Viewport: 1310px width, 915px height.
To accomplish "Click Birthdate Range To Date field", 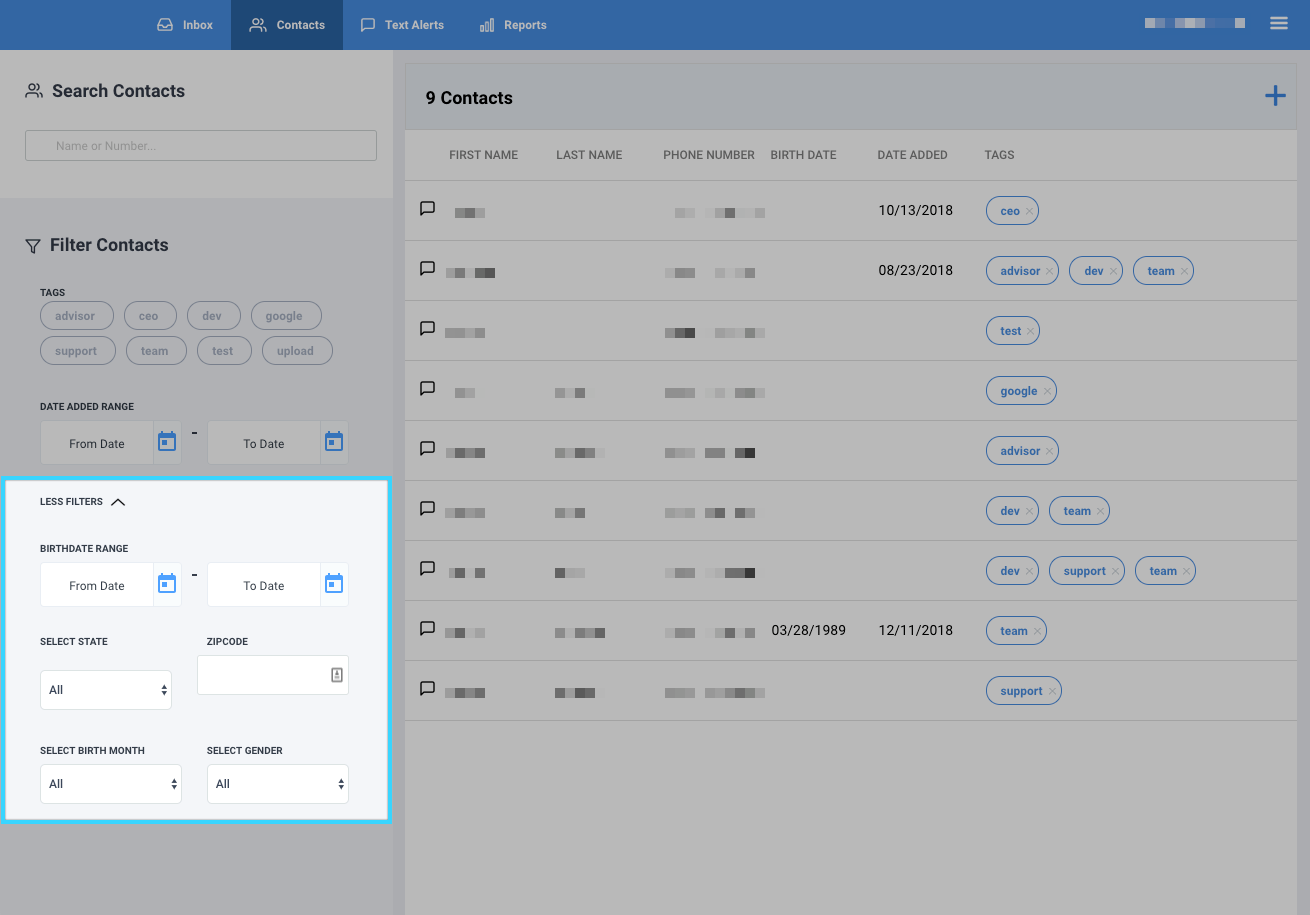I will click(x=264, y=585).
